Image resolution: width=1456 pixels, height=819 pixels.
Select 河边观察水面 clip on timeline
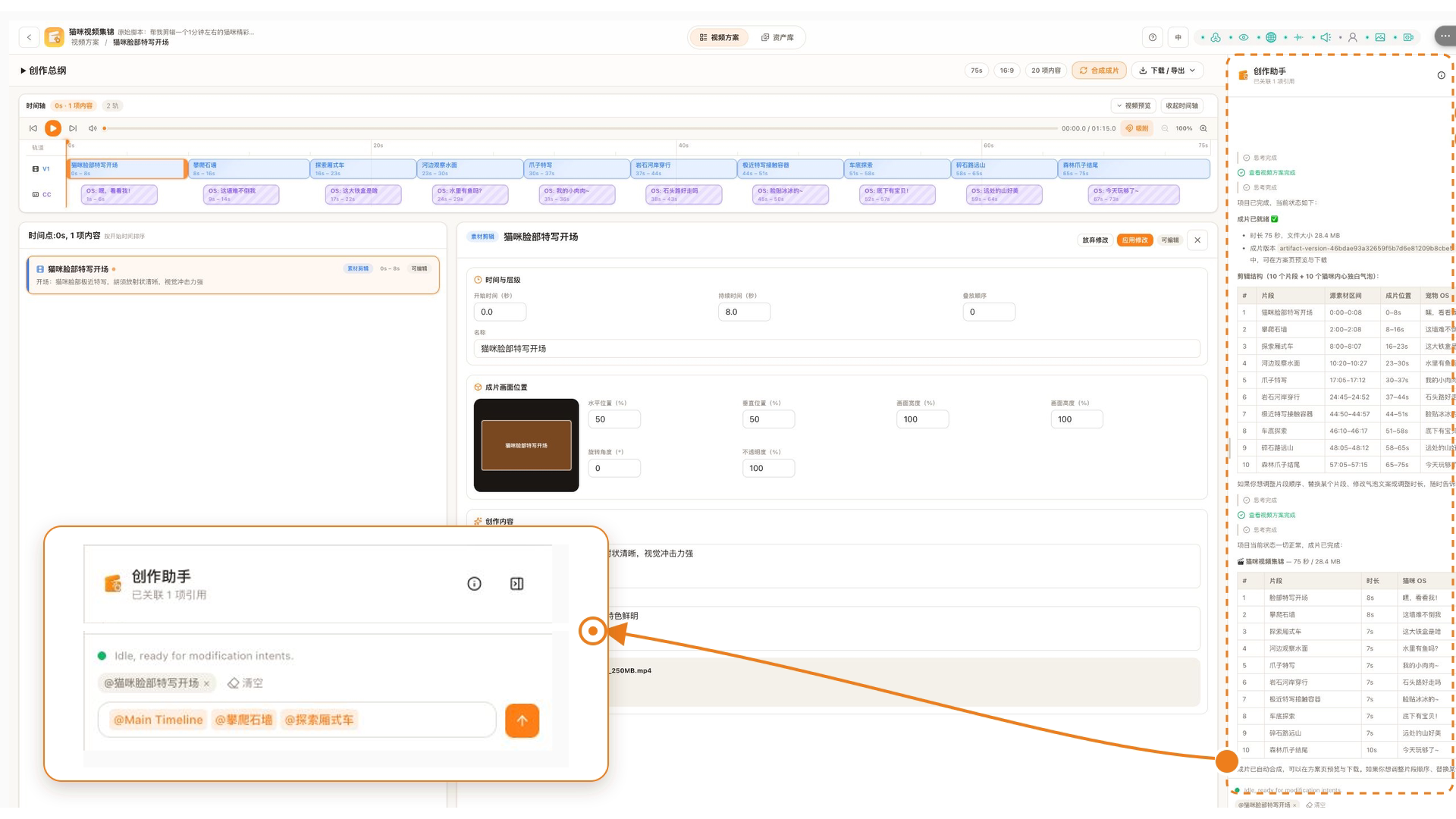(471, 168)
